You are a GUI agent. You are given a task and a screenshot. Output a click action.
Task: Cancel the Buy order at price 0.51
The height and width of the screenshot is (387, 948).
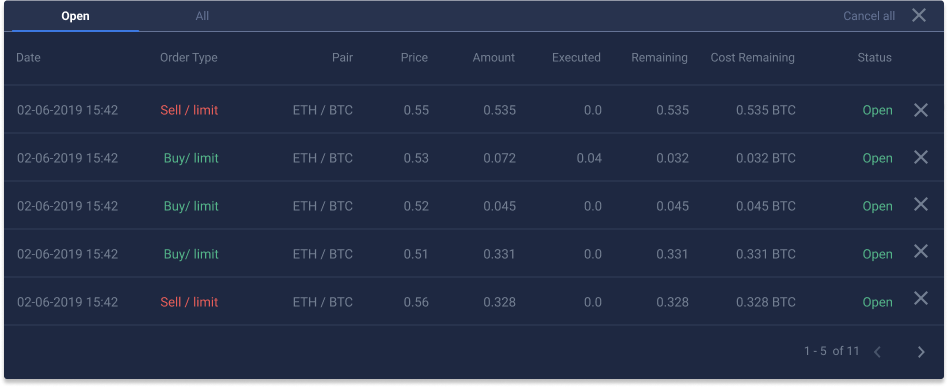pos(920,251)
